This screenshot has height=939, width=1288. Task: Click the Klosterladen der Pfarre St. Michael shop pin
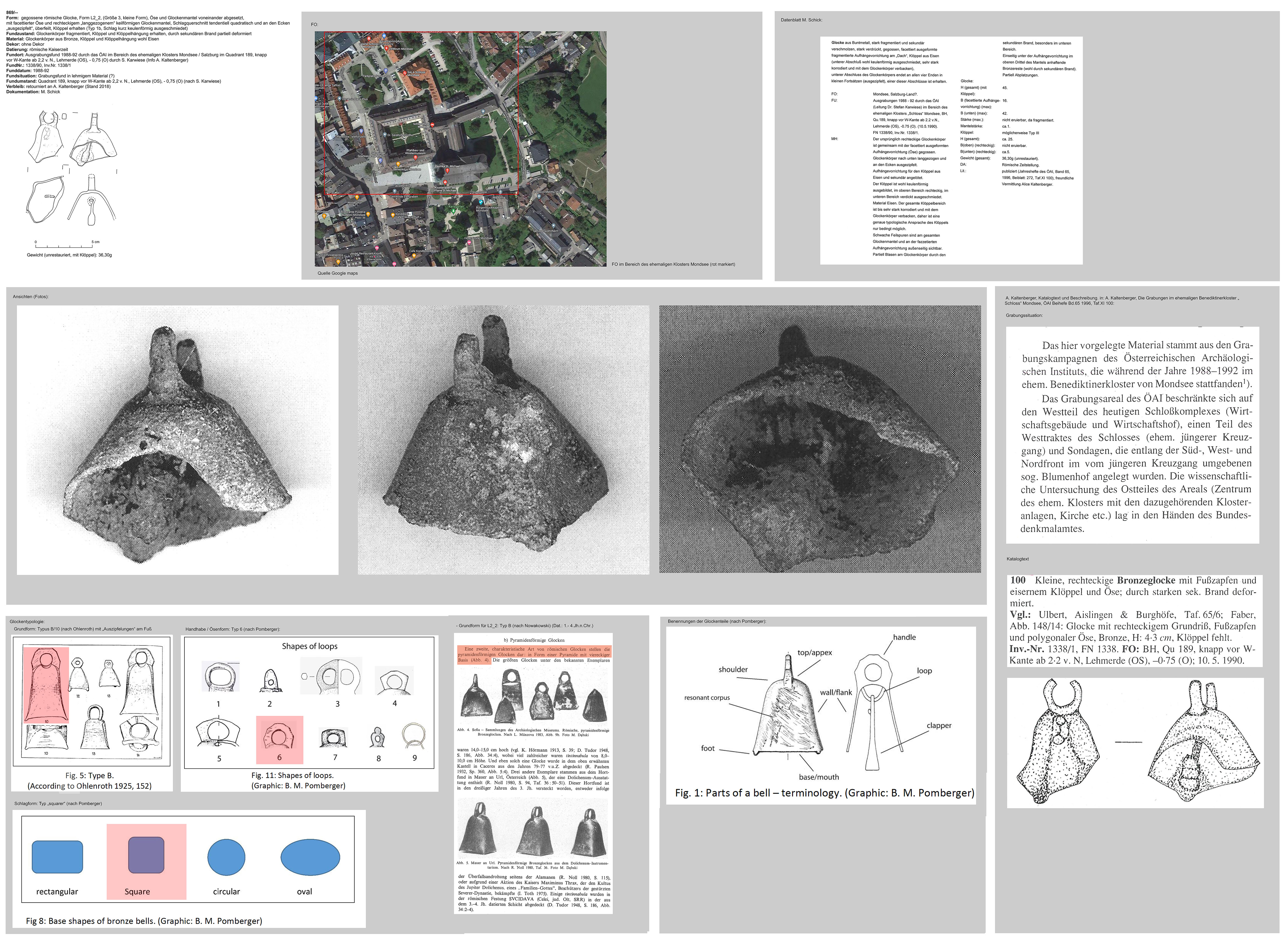pos(445,182)
